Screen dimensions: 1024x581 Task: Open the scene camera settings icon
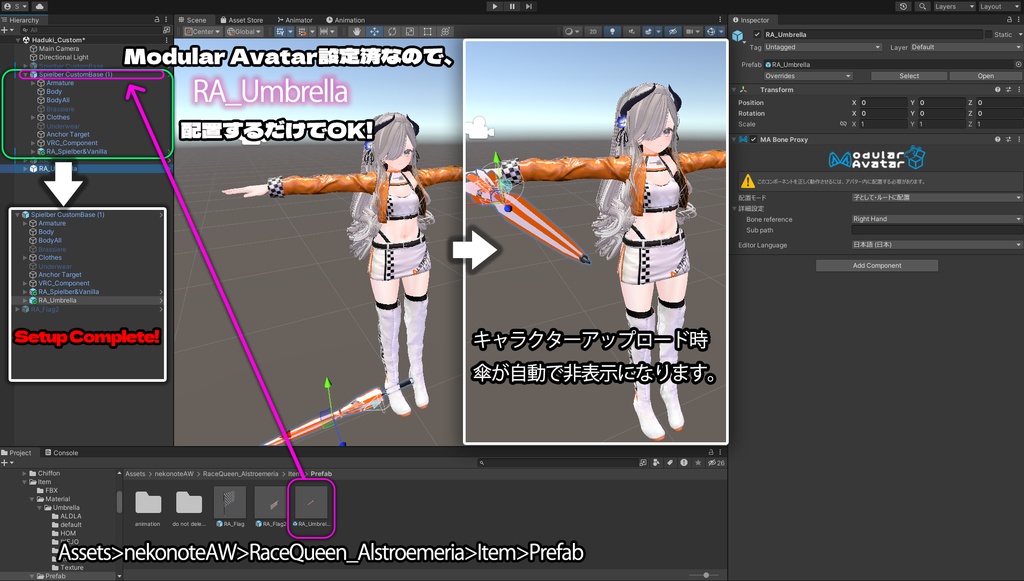(x=693, y=31)
